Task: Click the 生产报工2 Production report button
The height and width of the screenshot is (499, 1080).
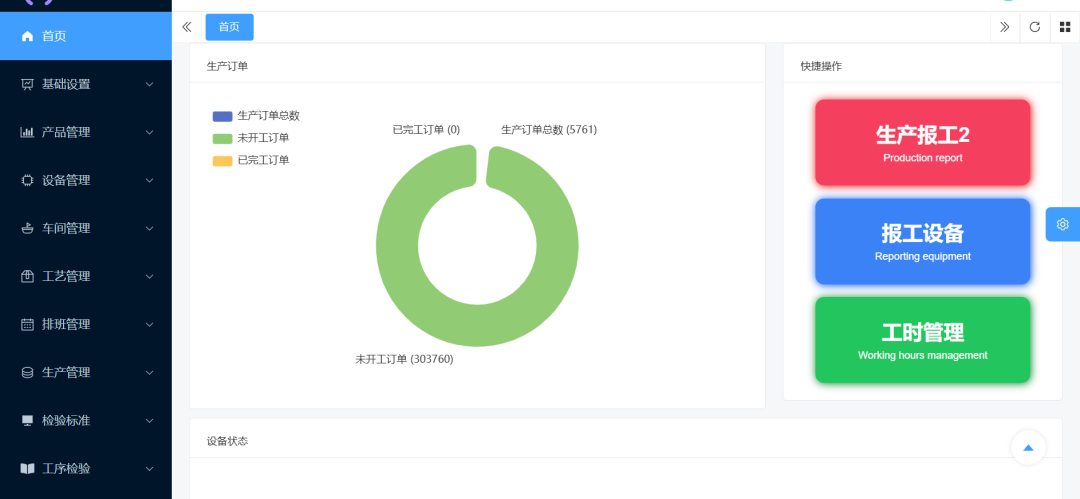Action: point(922,142)
